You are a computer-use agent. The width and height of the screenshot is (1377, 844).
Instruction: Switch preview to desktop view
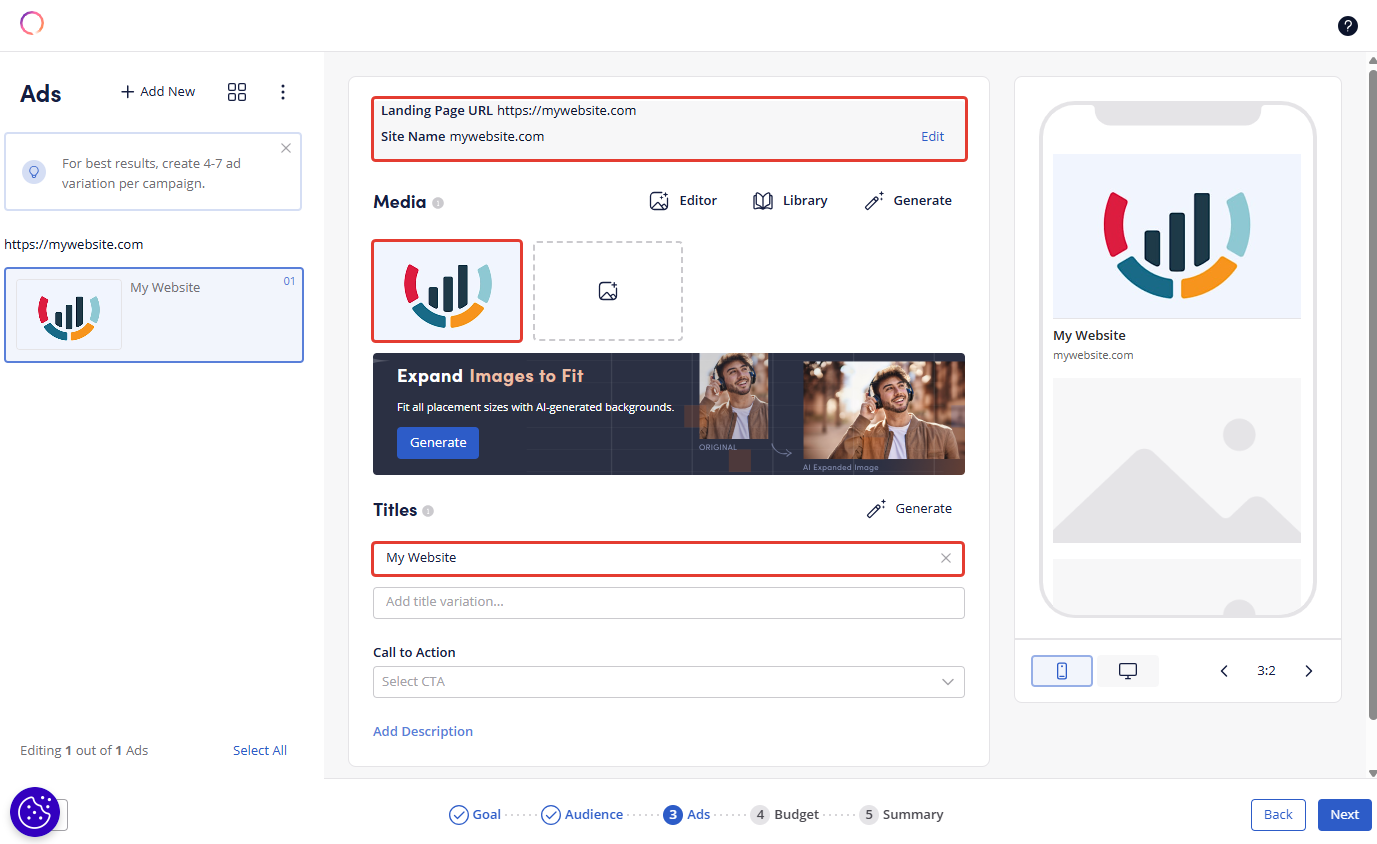[x=1127, y=671]
